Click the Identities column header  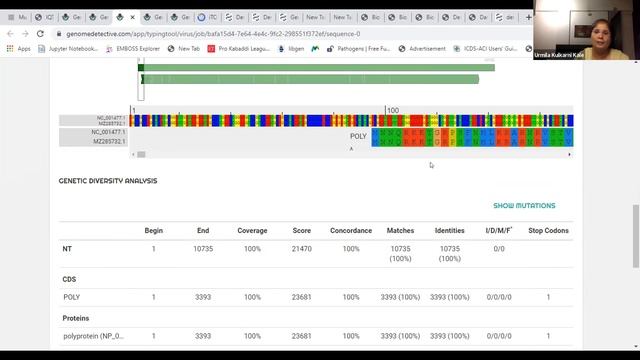click(449, 231)
